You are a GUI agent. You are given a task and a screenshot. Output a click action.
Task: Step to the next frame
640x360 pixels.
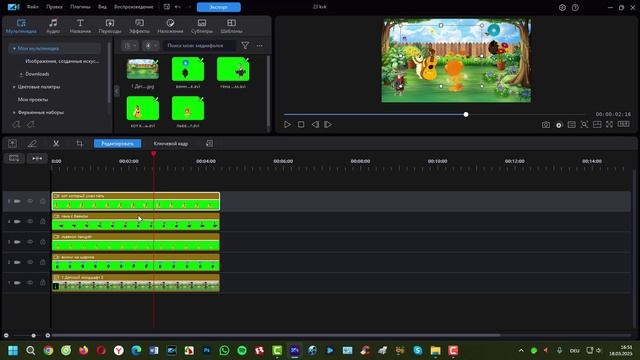click(x=328, y=124)
